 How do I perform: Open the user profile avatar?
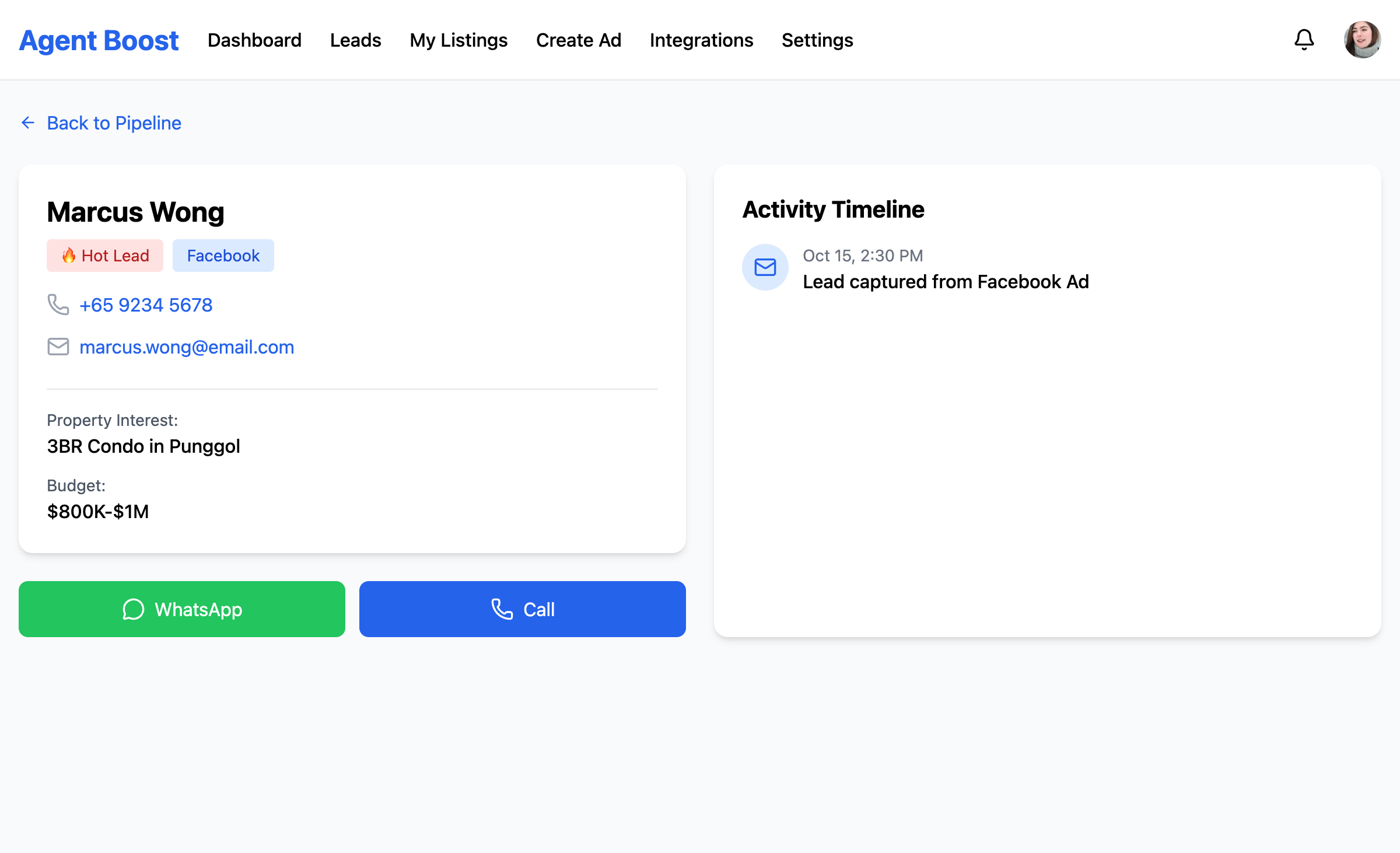pyautogui.click(x=1362, y=40)
